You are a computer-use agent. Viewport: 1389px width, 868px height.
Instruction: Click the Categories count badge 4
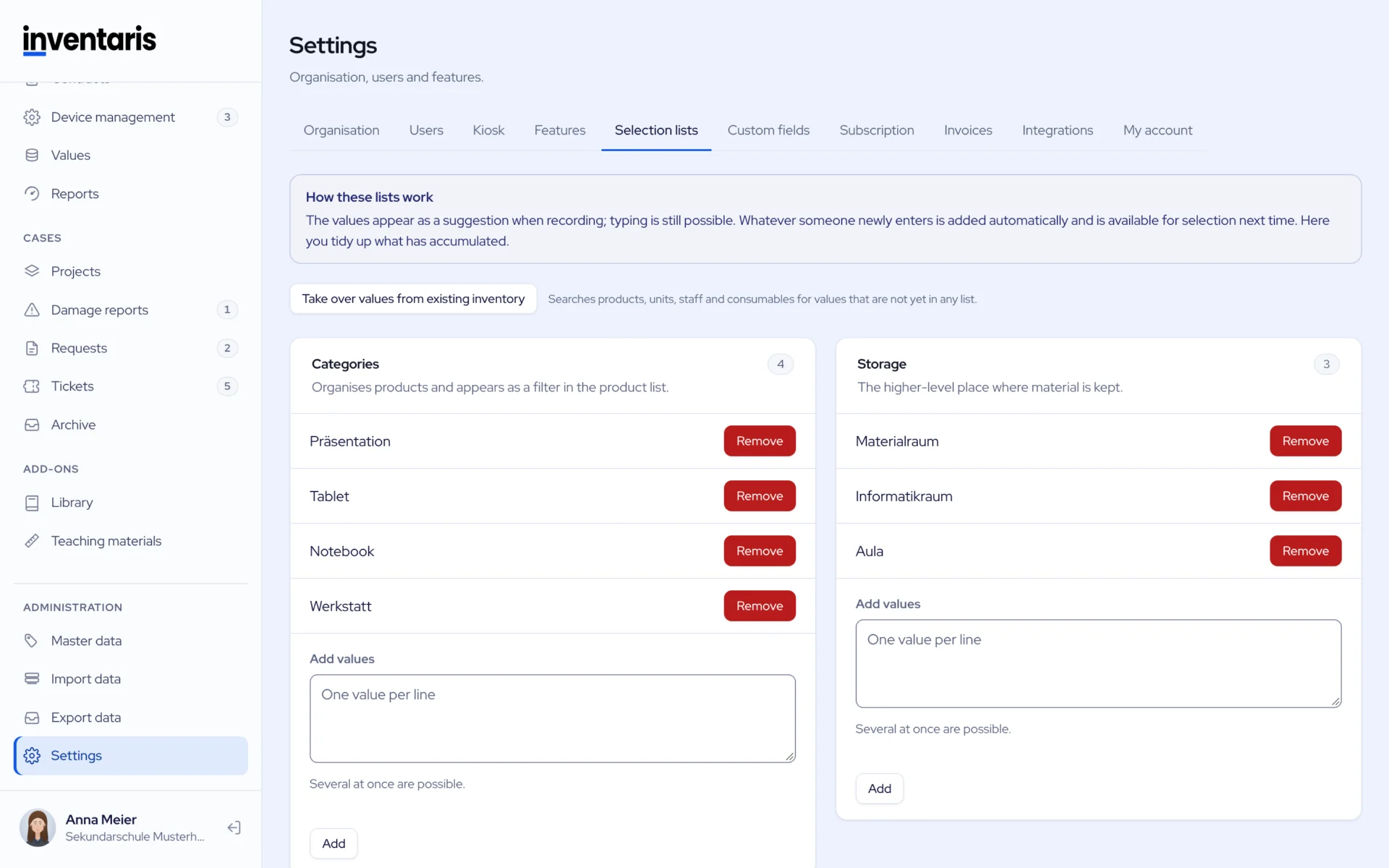pyautogui.click(x=781, y=364)
